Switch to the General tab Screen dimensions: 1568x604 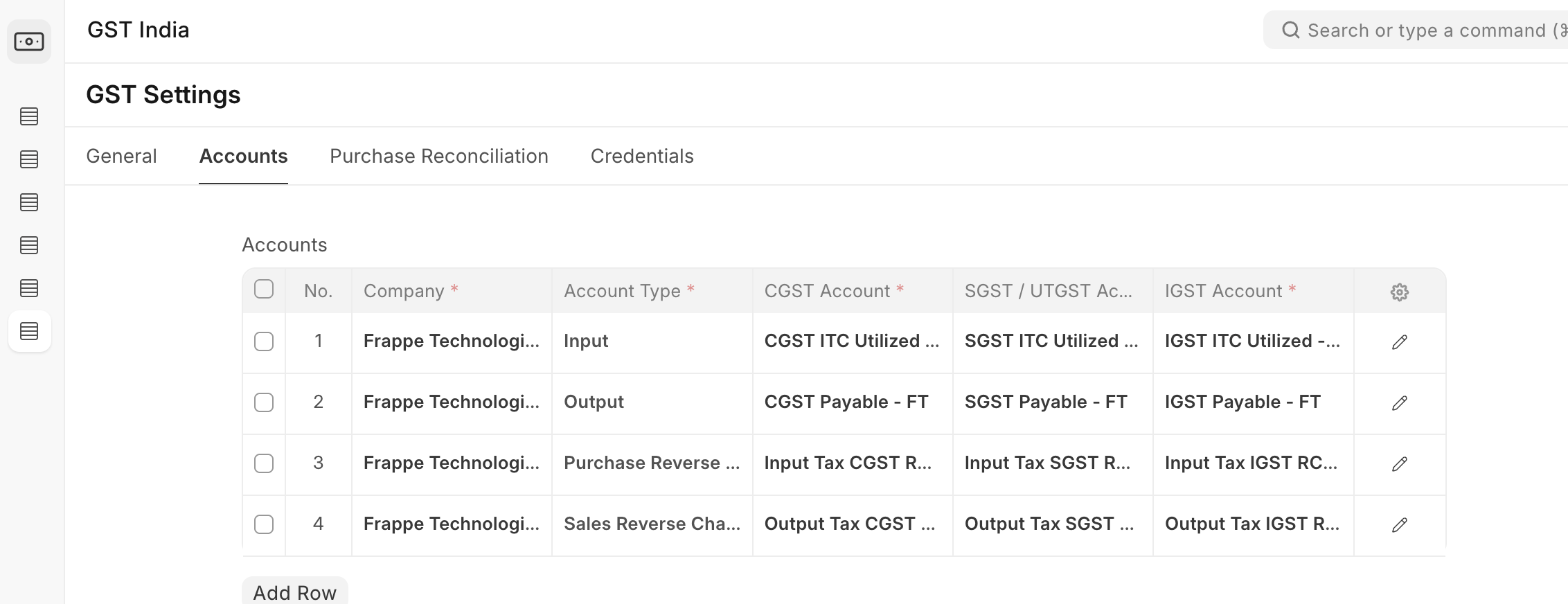pyautogui.click(x=121, y=157)
